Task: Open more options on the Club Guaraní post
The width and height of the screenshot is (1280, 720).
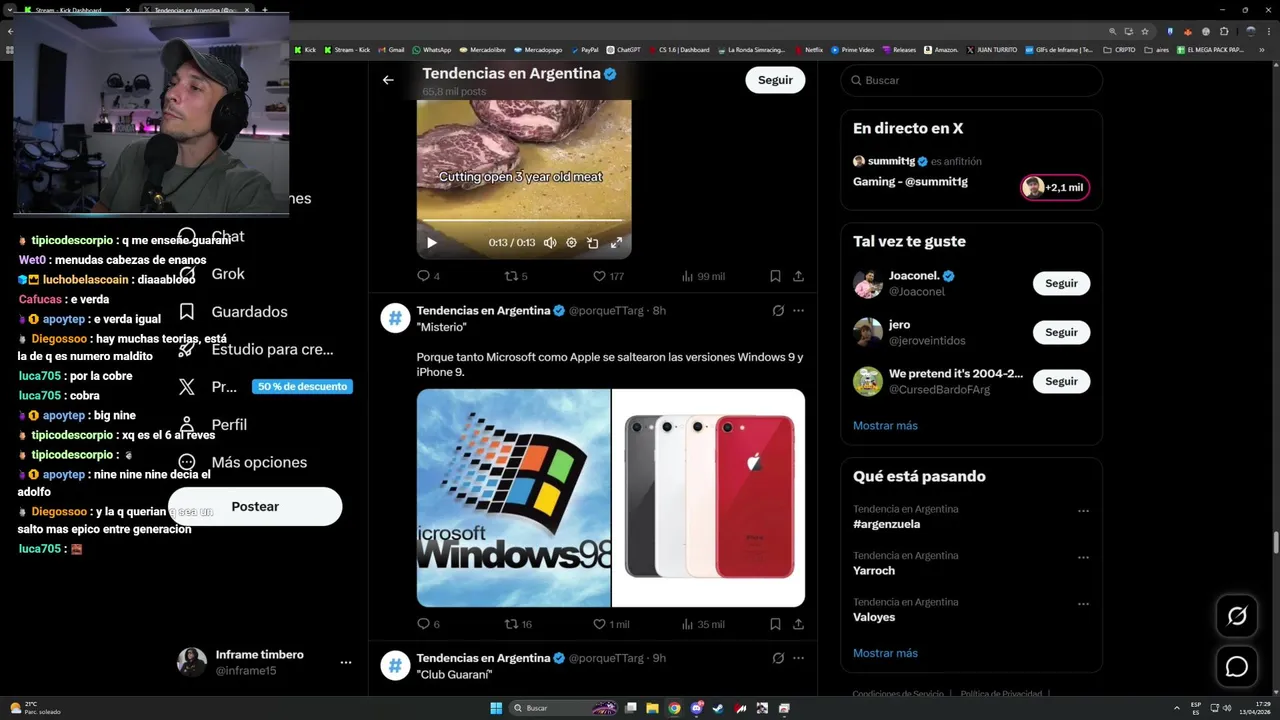Action: pyautogui.click(x=798, y=658)
